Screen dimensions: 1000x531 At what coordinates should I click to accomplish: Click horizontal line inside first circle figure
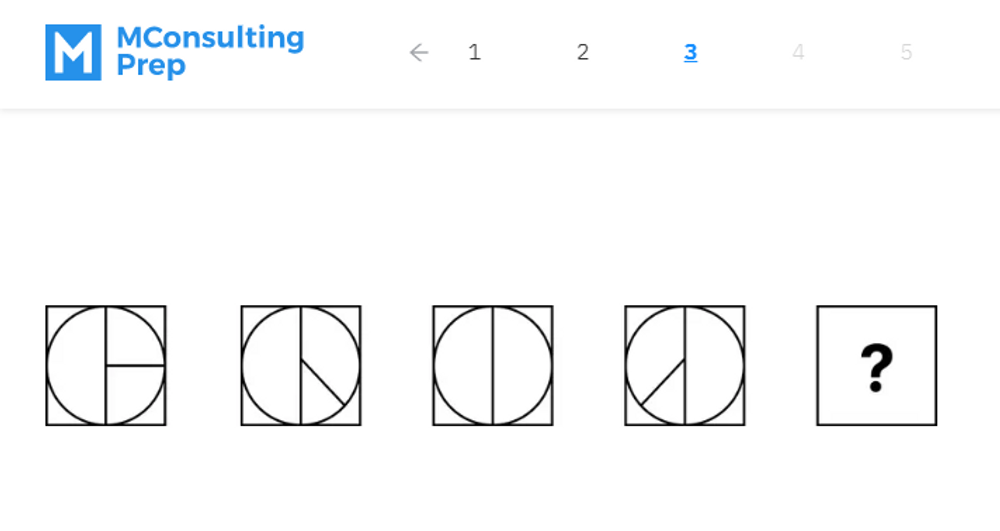click(136, 366)
